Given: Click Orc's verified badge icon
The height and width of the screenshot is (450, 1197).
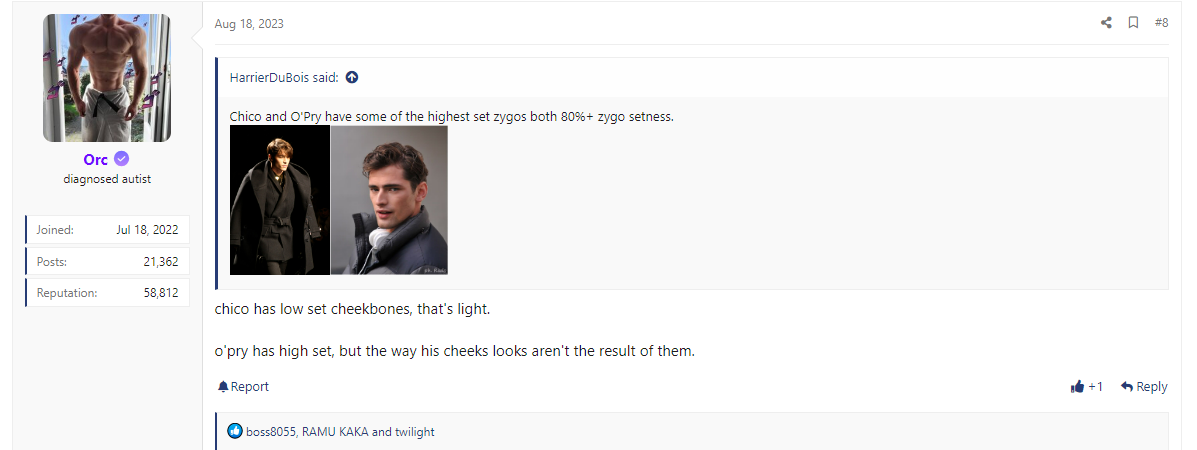Looking at the screenshot, I should (x=121, y=159).
